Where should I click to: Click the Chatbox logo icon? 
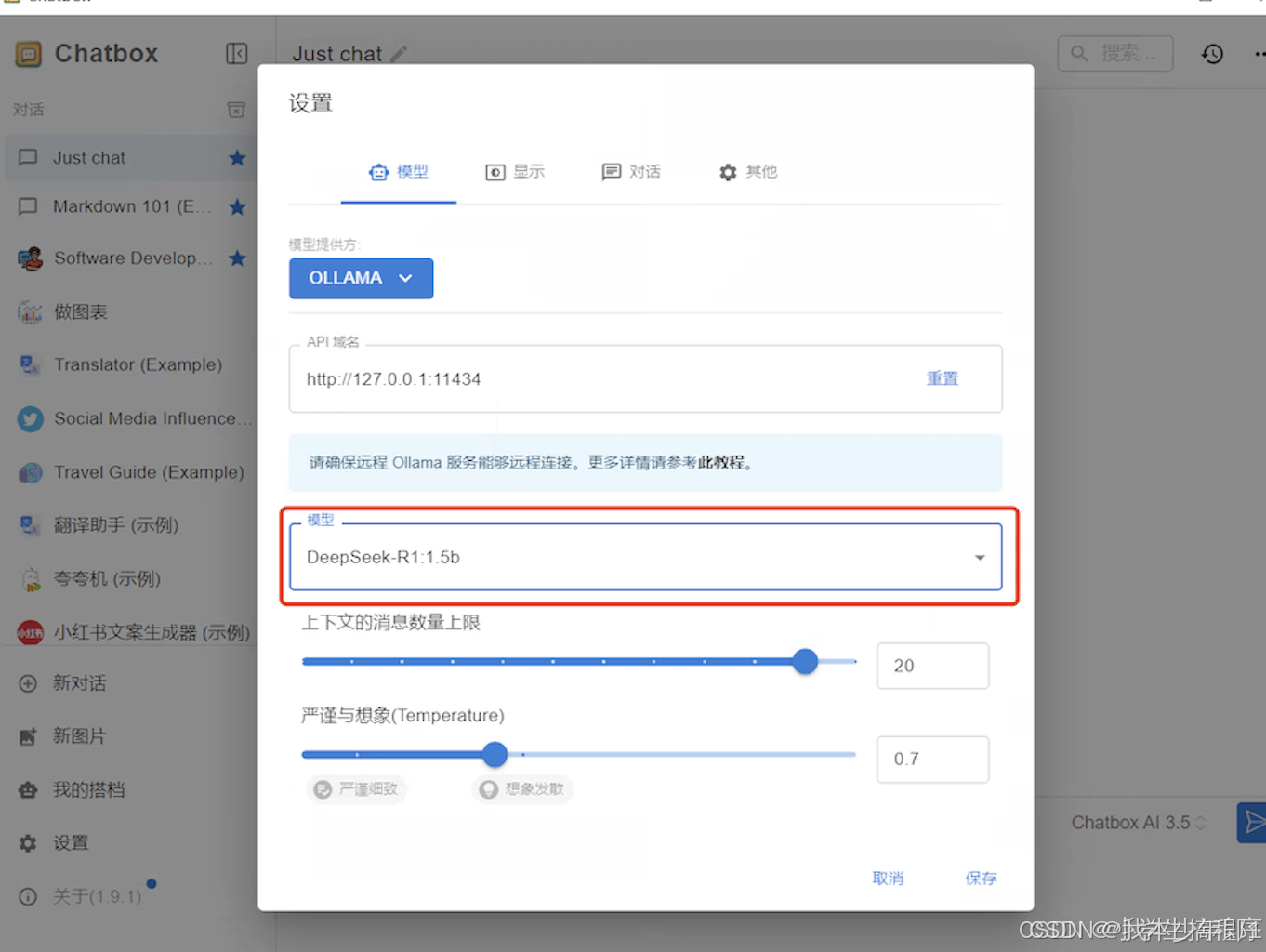click(29, 55)
